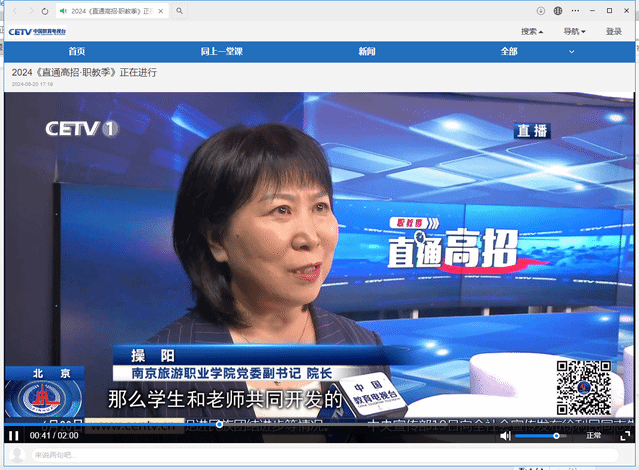Reload the current page
The width and height of the screenshot is (639, 470).
pos(45,10)
